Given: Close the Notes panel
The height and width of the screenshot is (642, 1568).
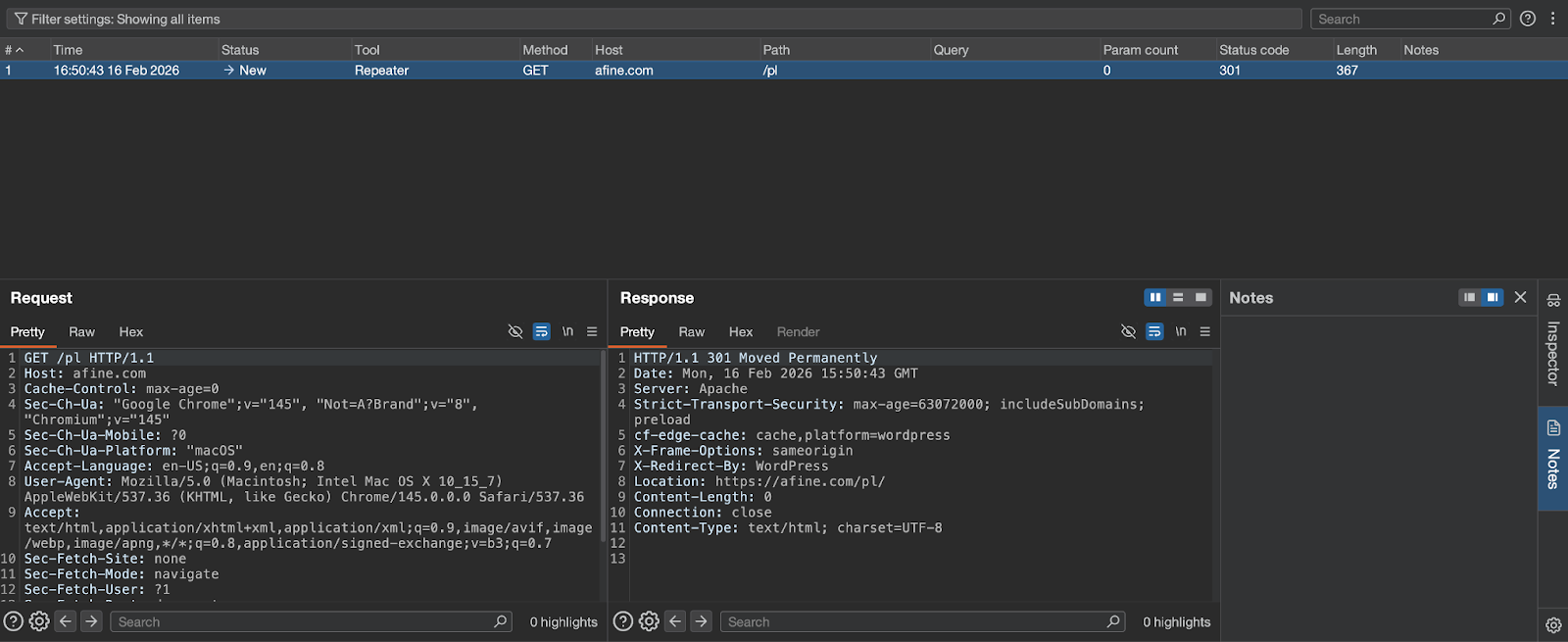Looking at the screenshot, I should point(1521,297).
